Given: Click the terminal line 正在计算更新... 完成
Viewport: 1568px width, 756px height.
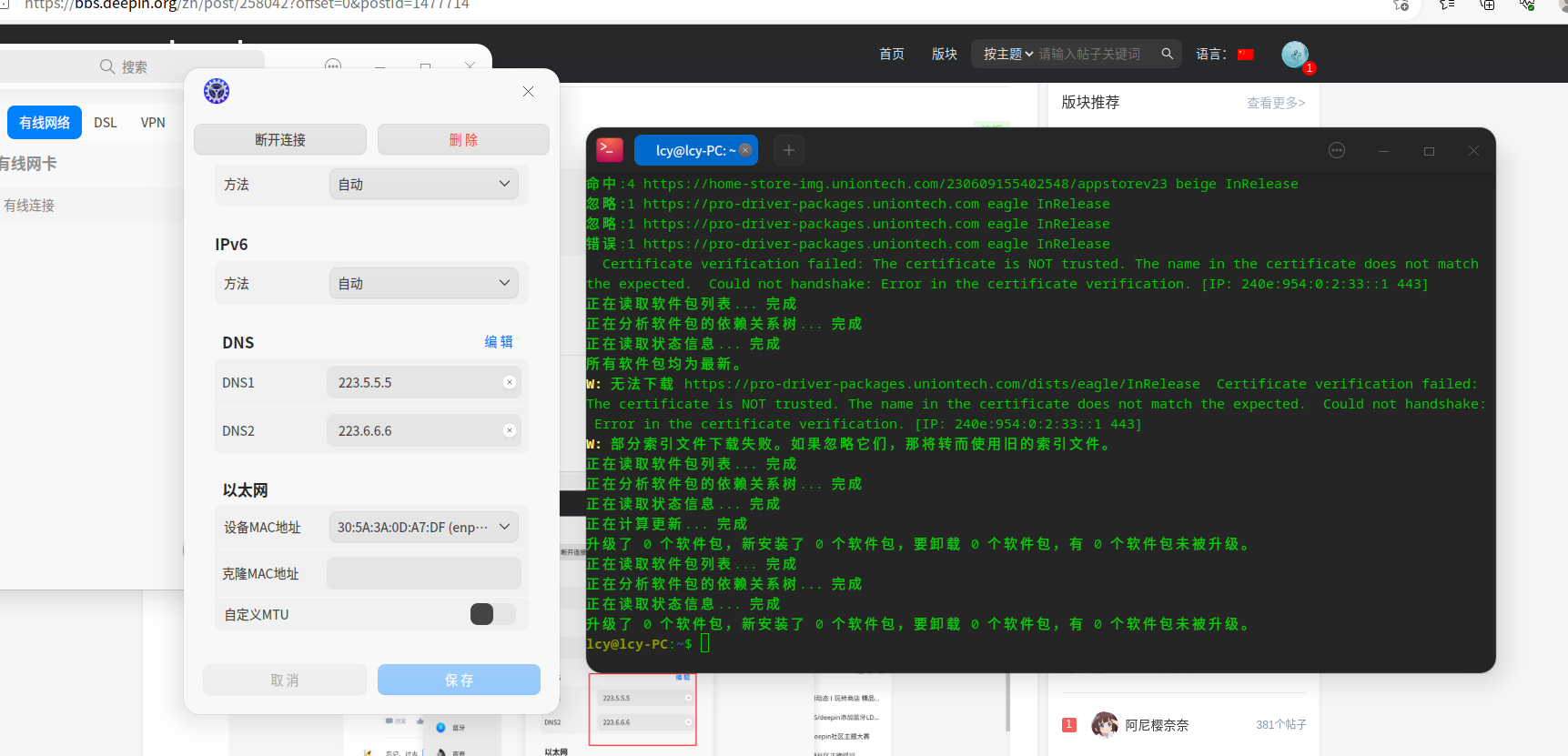Looking at the screenshot, I should 667,524.
